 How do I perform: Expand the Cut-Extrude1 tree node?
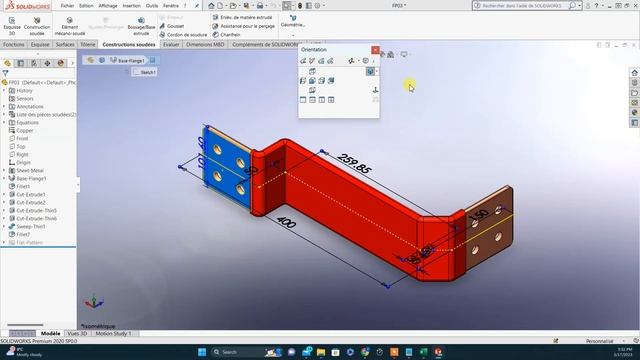click(x=4, y=195)
